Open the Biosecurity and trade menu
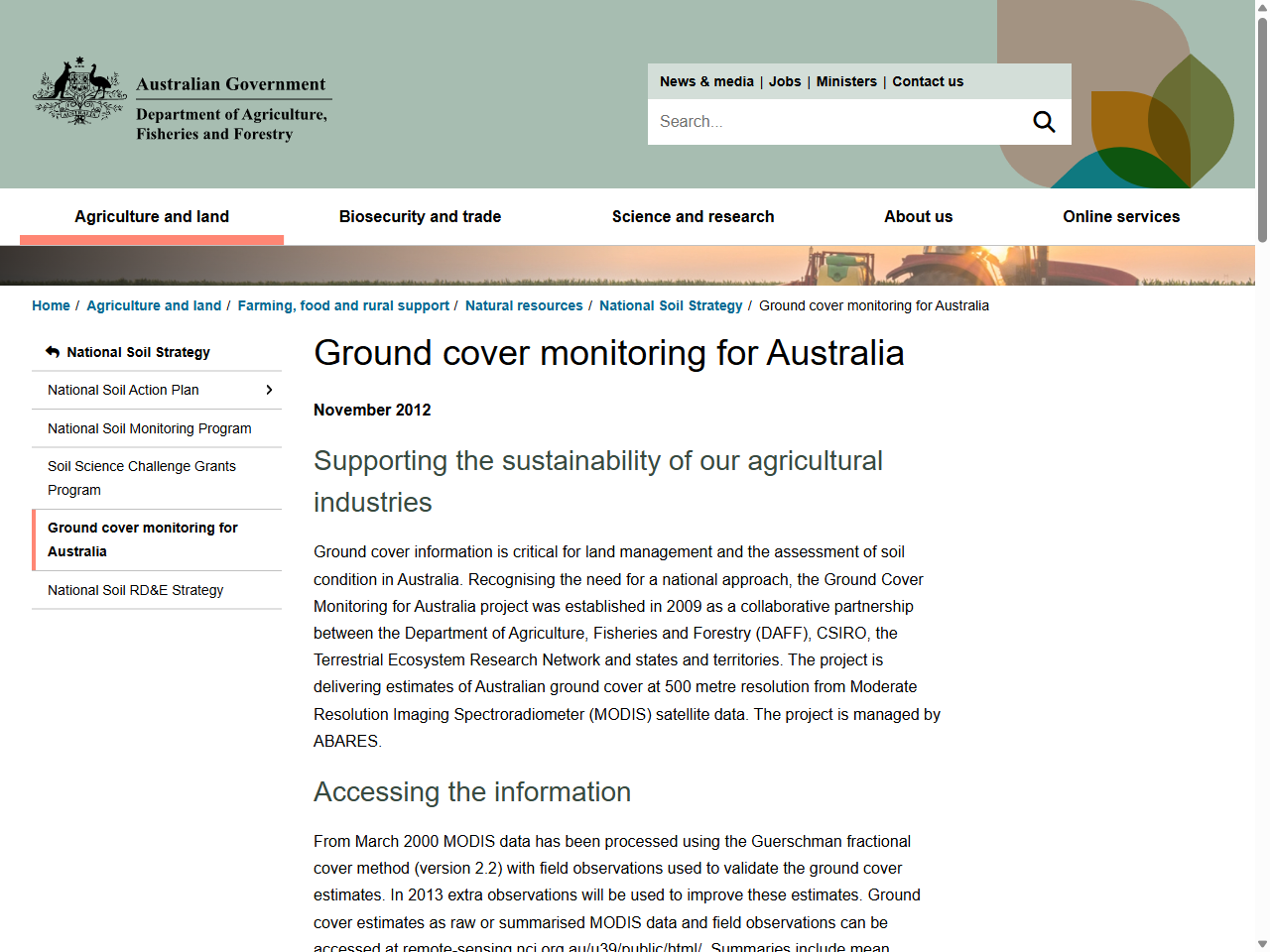Image resolution: width=1270 pixels, height=952 pixels. 420,216
